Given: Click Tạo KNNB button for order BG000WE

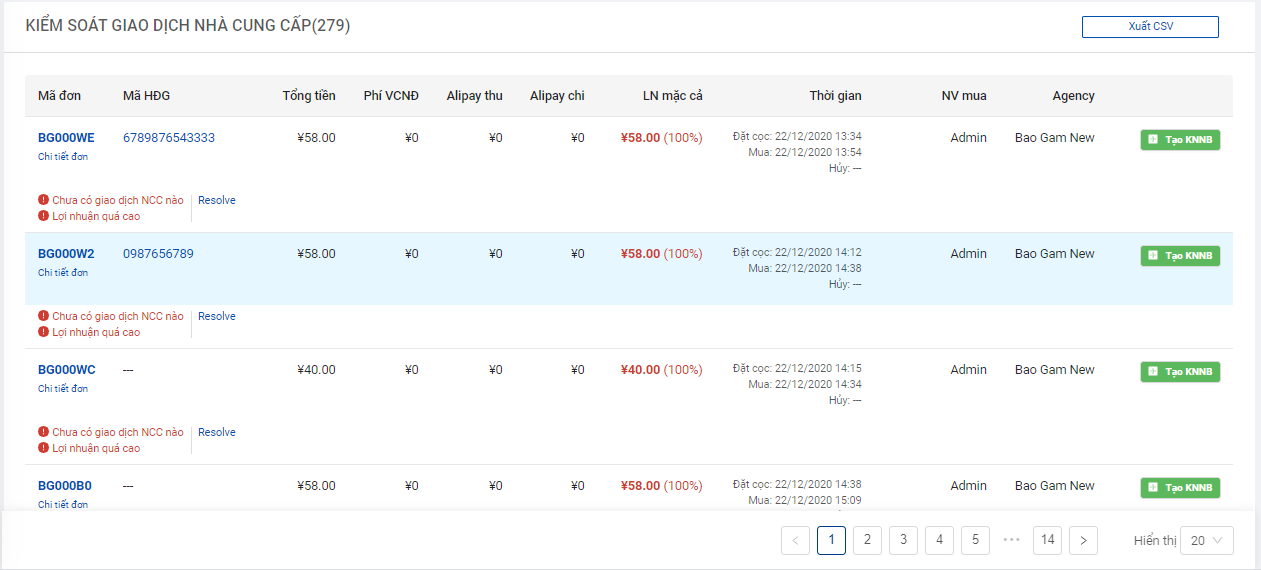Looking at the screenshot, I should (x=1180, y=140).
